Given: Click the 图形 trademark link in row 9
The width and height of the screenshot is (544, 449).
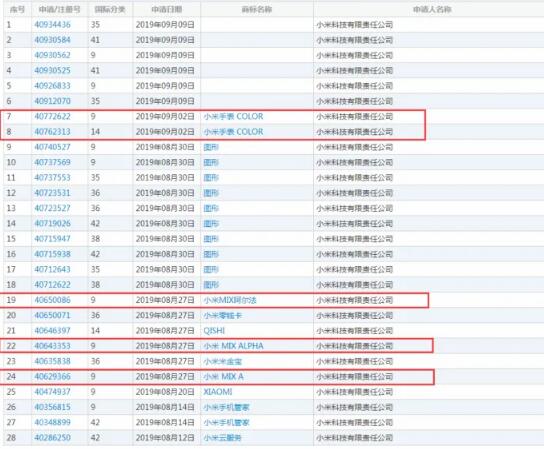Looking at the screenshot, I should click(211, 147).
